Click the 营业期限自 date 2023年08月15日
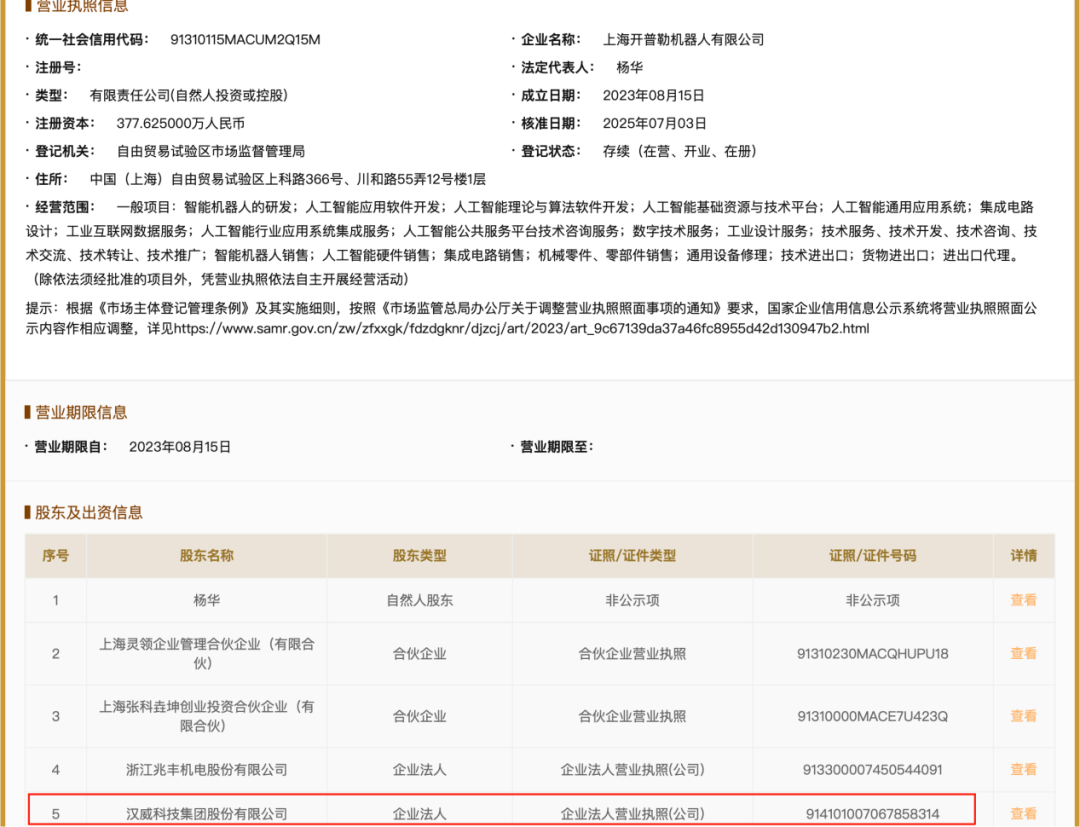The height and width of the screenshot is (827, 1080). [176, 446]
